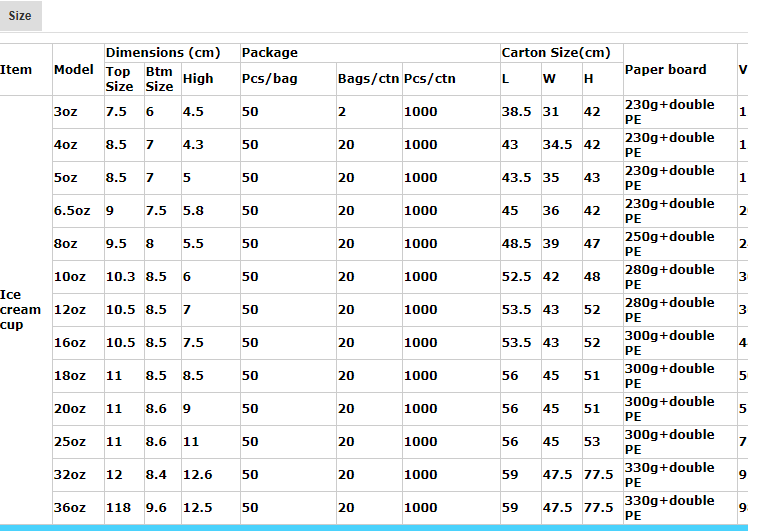Select the Top Size subheader
This screenshot has height=531, width=771.
coord(119,79)
